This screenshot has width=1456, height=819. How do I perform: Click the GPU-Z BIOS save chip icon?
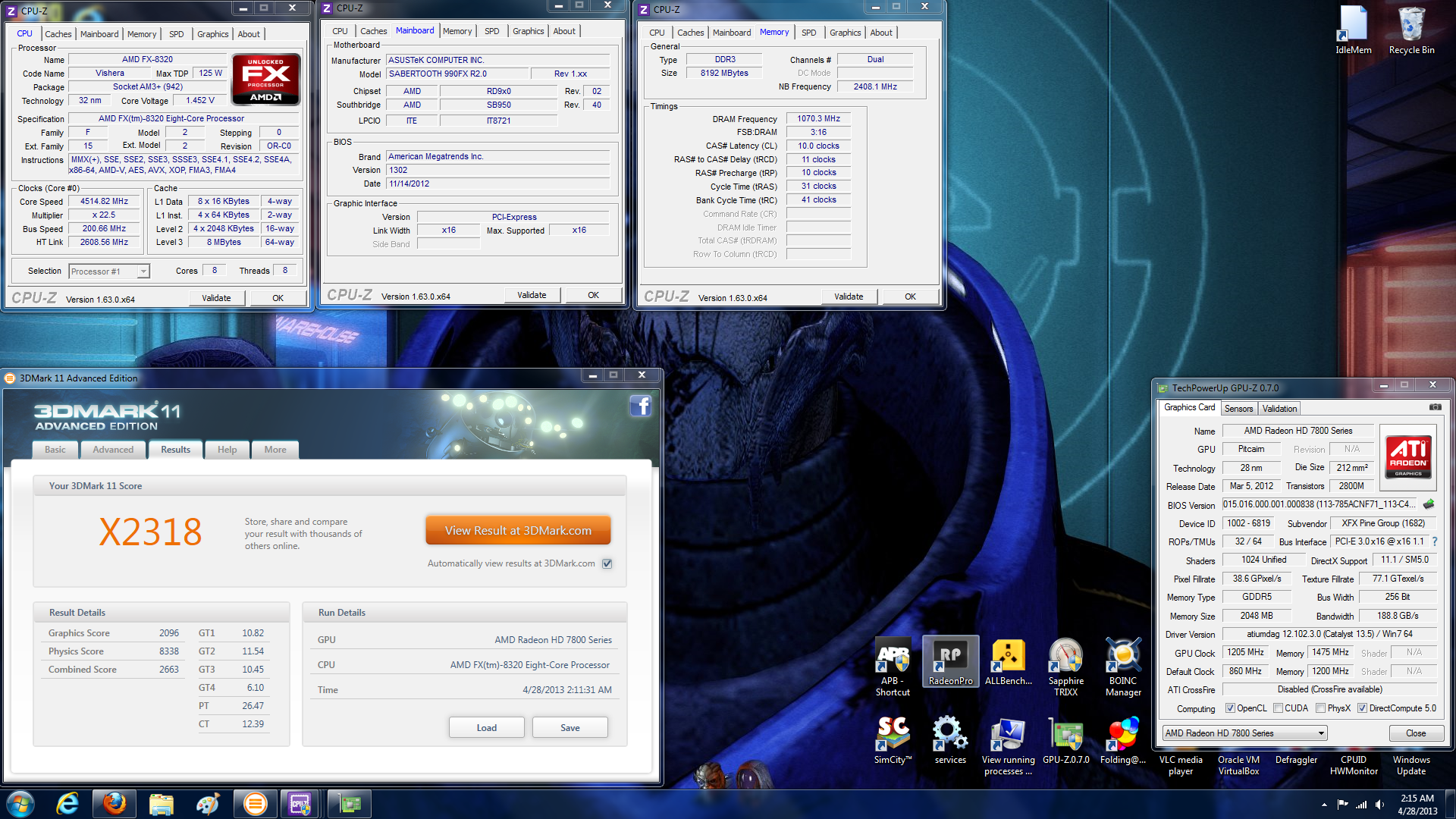tap(1429, 504)
